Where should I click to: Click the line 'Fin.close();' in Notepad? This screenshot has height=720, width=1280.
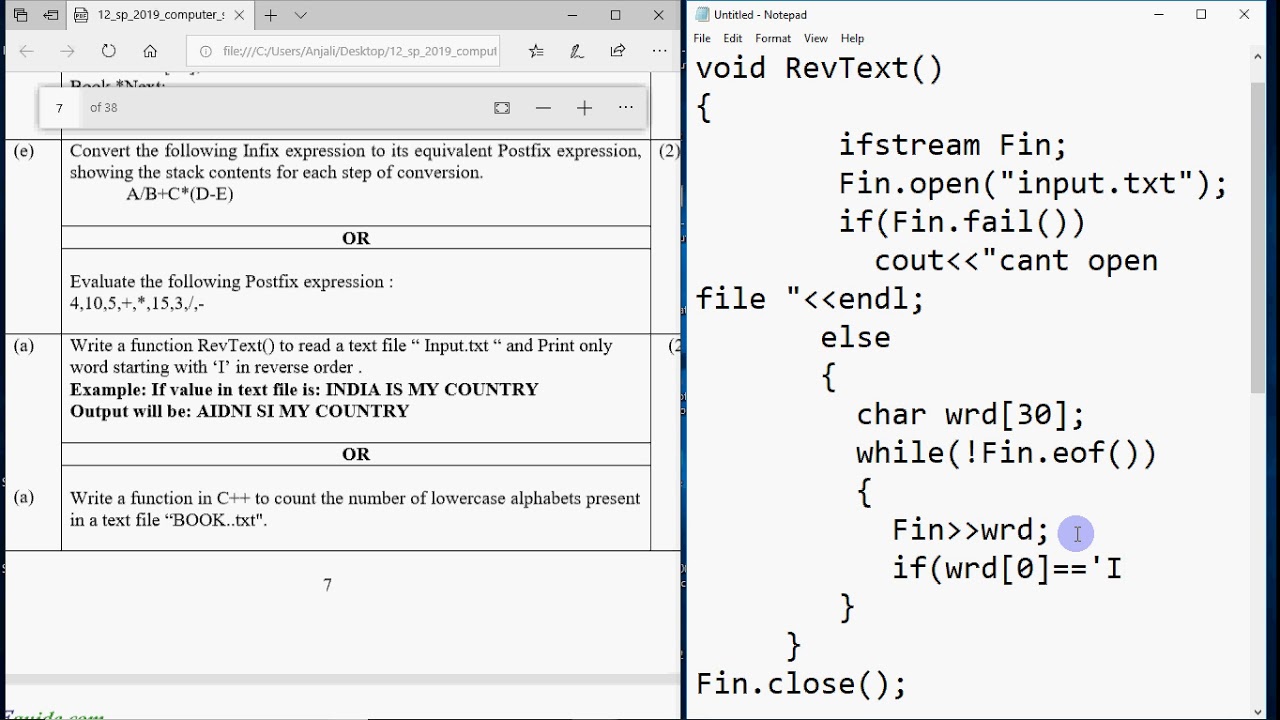(801, 684)
